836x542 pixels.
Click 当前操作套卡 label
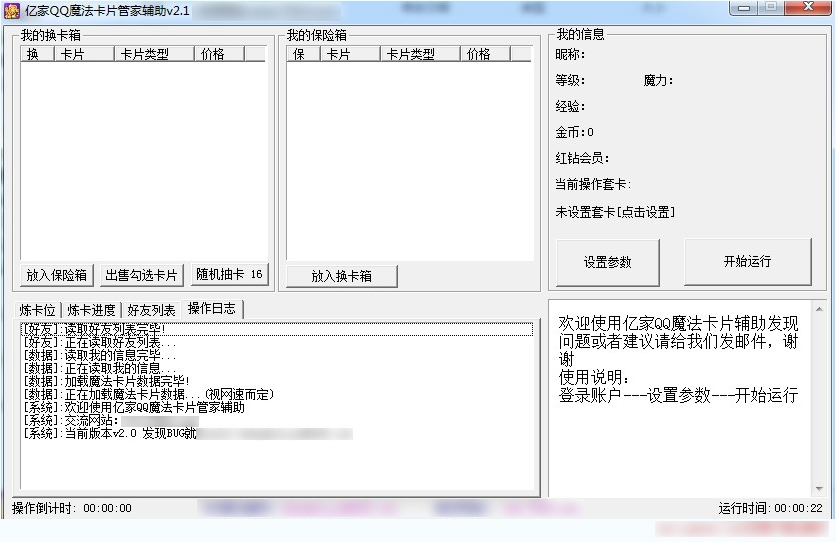pyautogui.click(x=593, y=184)
